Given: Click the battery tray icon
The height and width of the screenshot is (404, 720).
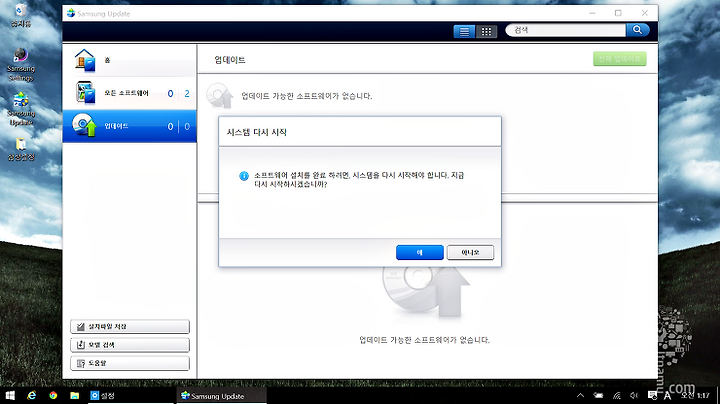Looking at the screenshot, I should click(598, 395).
